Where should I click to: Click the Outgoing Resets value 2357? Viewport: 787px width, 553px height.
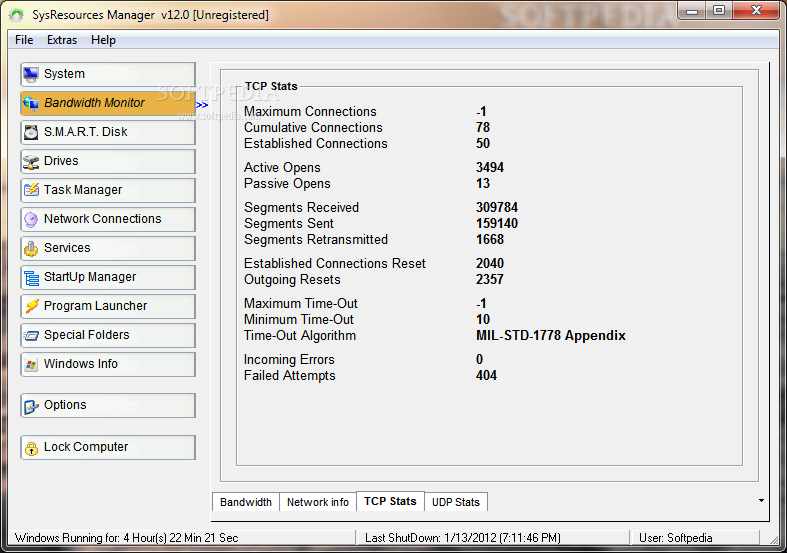point(489,280)
